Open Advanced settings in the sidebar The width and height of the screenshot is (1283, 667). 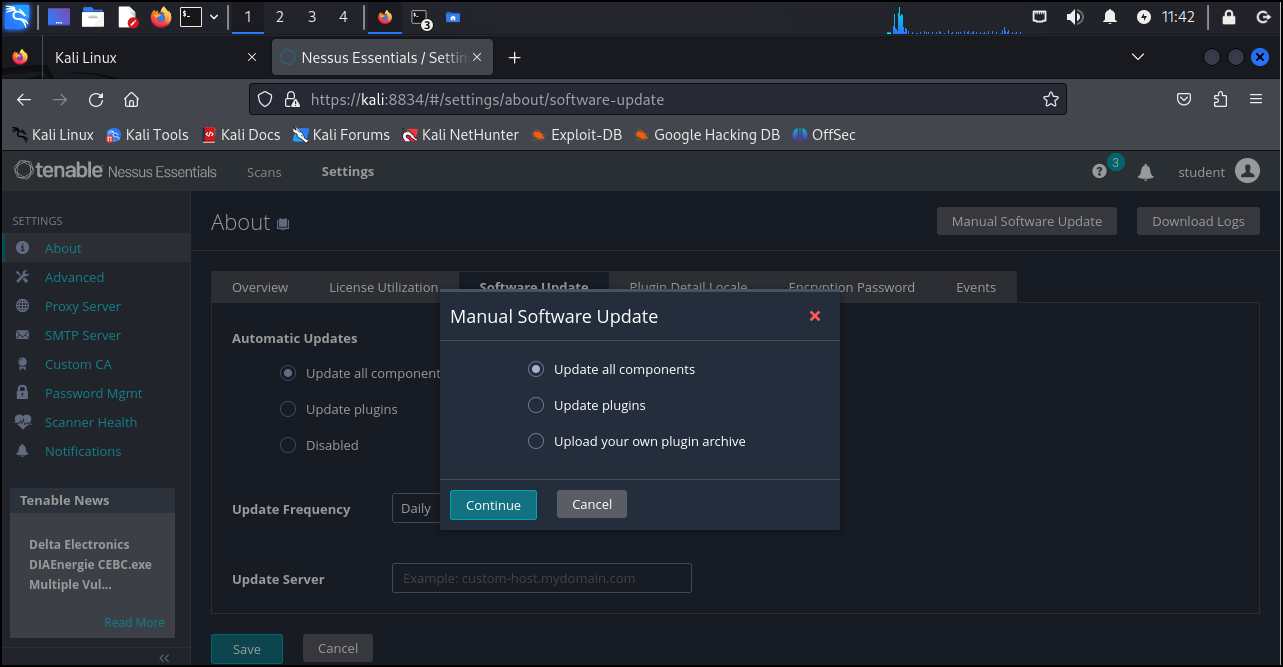pyautogui.click(x=95, y=277)
